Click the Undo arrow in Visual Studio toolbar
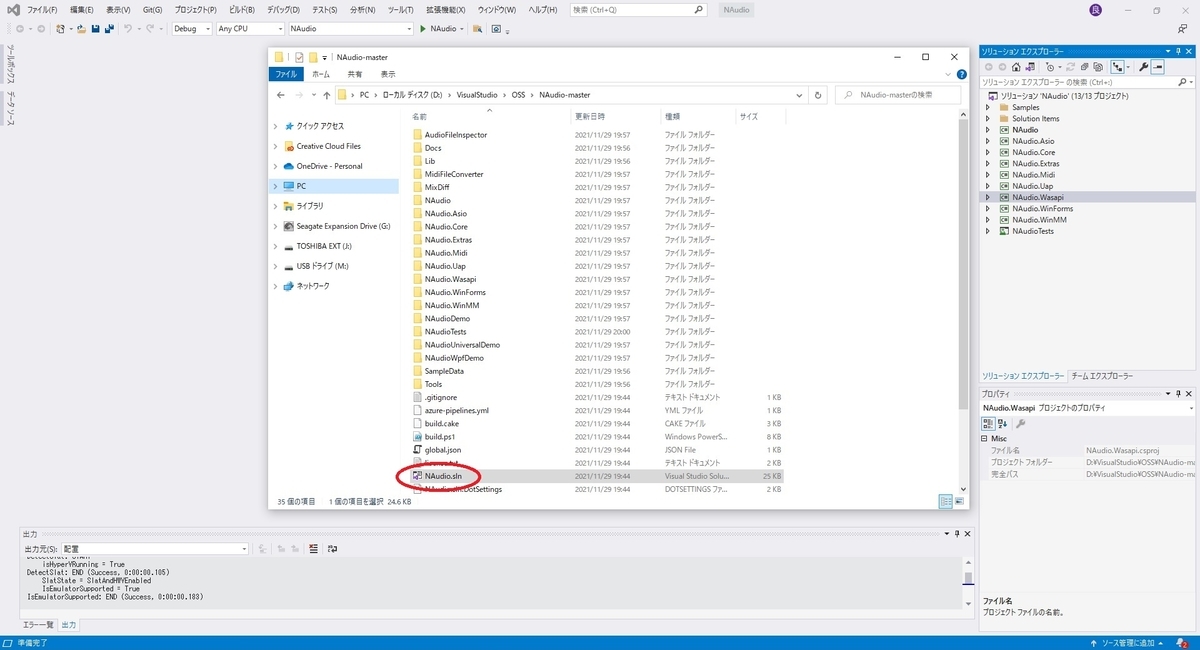Image resolution: width=1200 pixels, height=650 pixels. (128, 29)
